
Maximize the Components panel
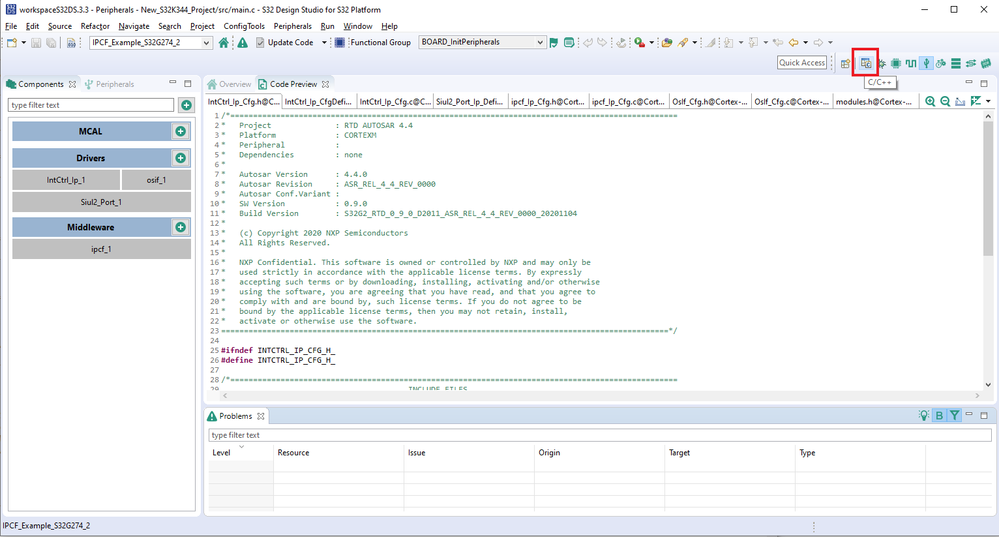click(x=187, y=83)
